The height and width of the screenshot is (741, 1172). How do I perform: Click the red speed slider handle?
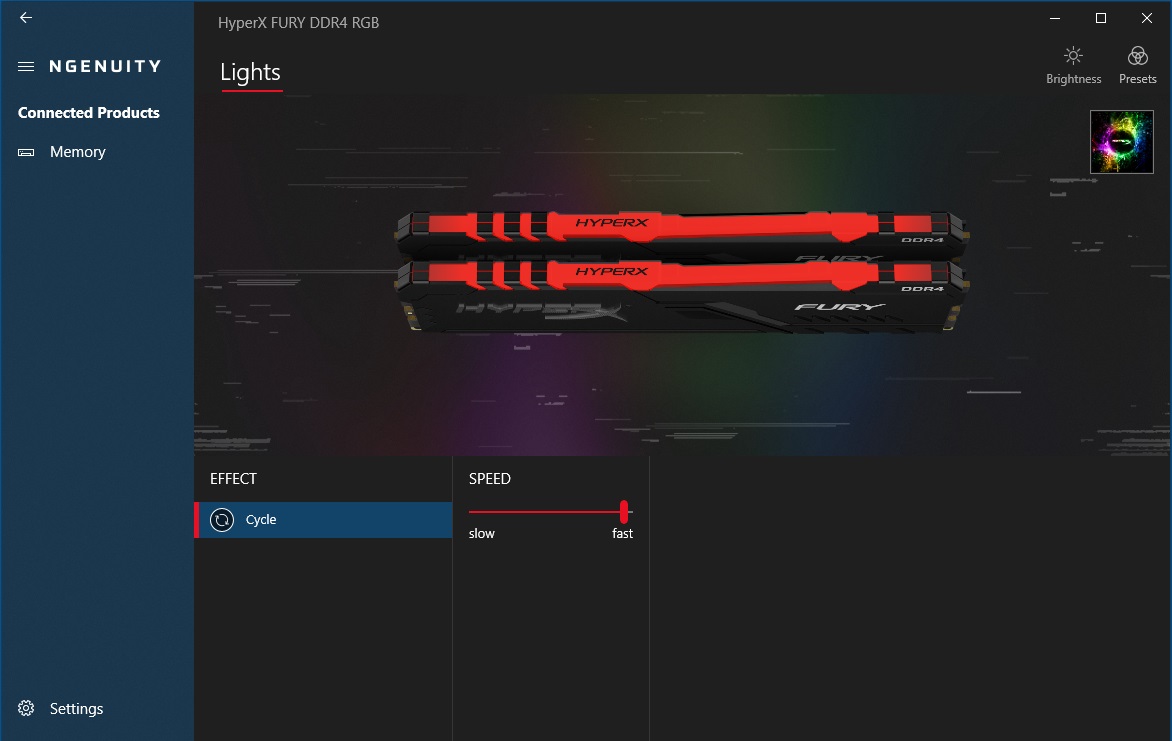(x=624, y=512)
